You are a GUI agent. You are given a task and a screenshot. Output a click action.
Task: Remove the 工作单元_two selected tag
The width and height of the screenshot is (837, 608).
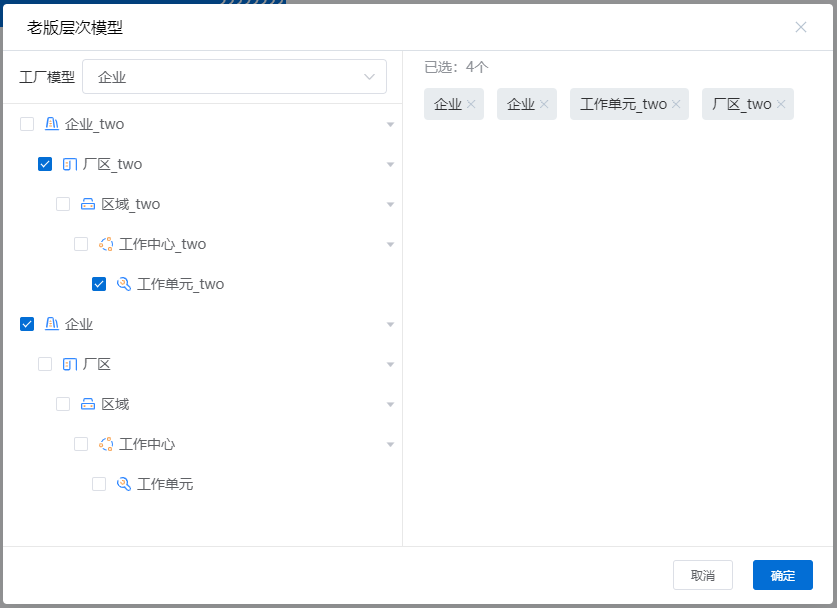[676, 104]
